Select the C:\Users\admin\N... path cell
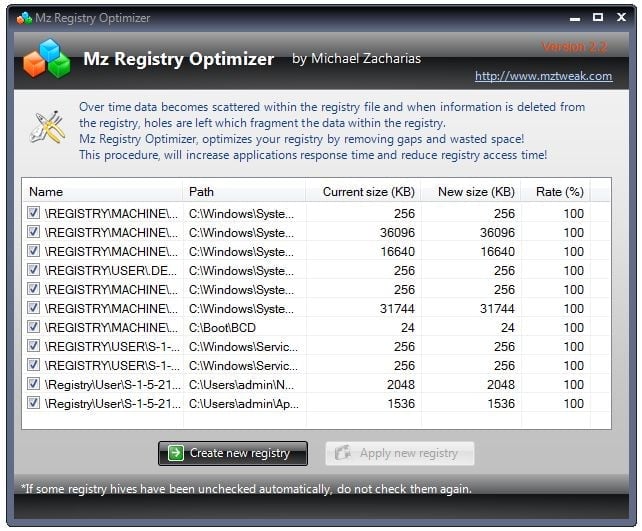Viewport: 642px width, 531px height. pos(241,385)
